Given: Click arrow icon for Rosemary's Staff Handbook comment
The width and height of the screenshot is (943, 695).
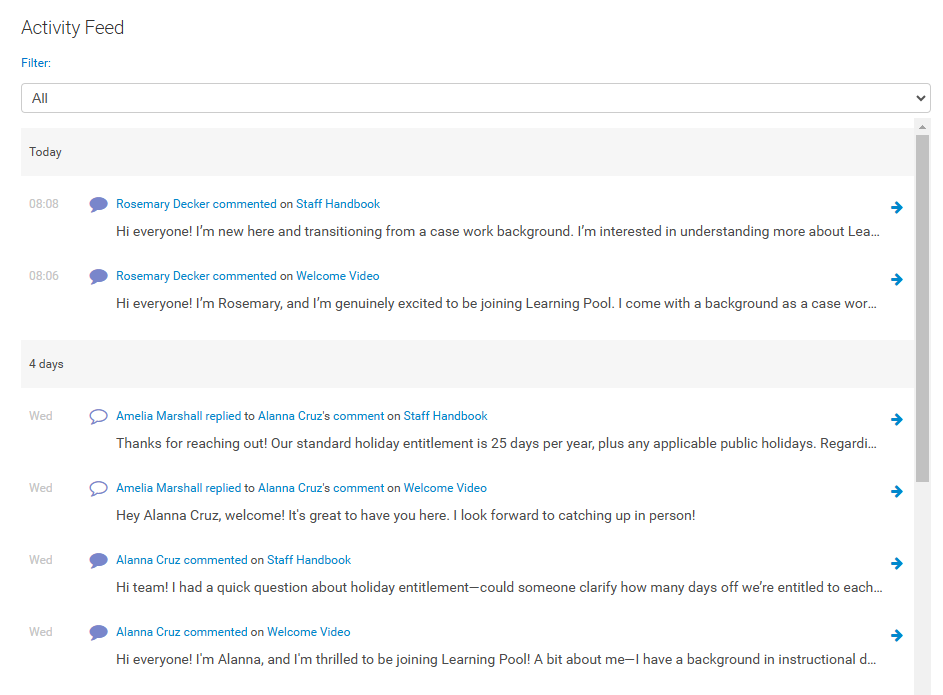Looking at the screenshot, I should [x=897, y=208].
